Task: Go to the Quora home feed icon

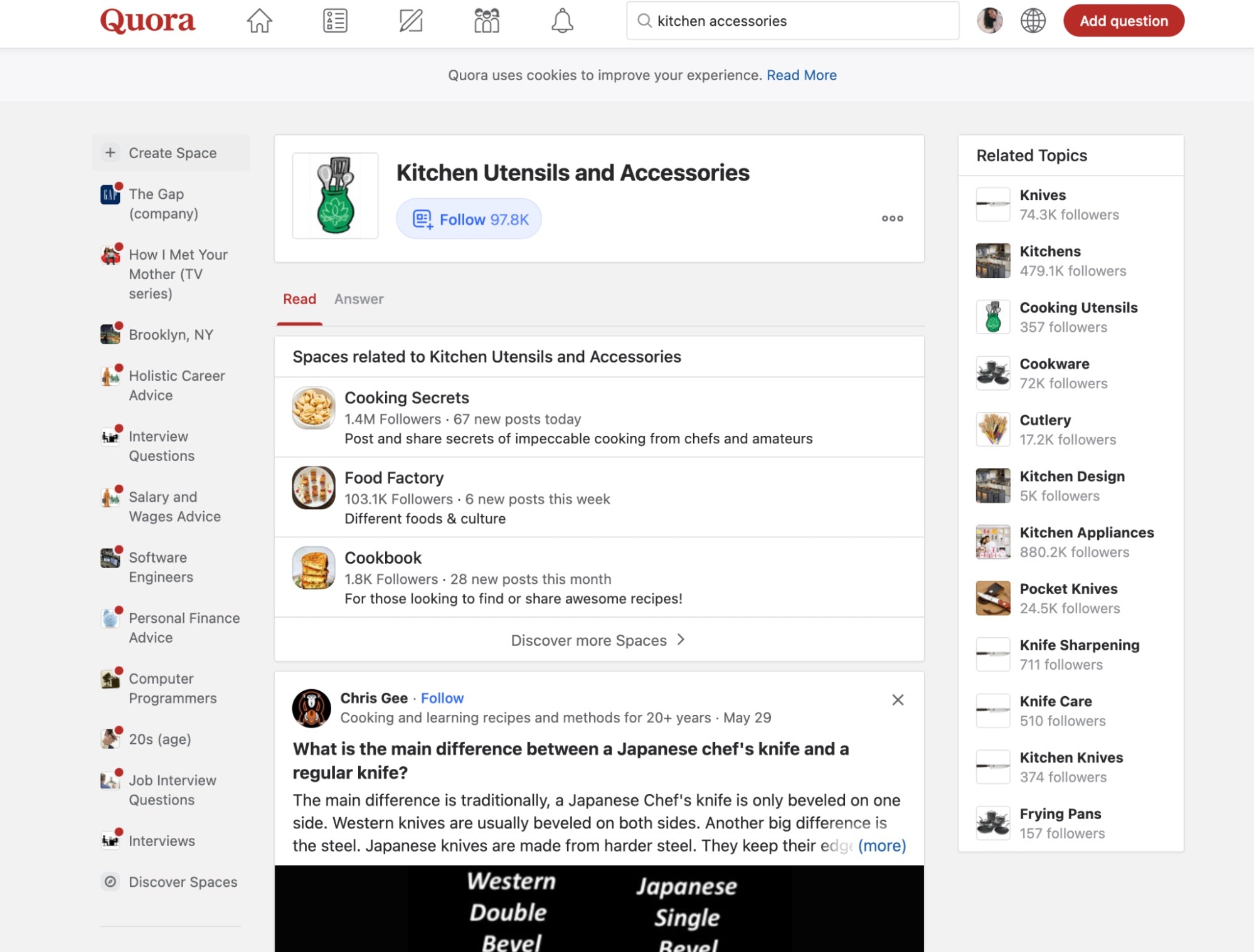Action: 259,21
